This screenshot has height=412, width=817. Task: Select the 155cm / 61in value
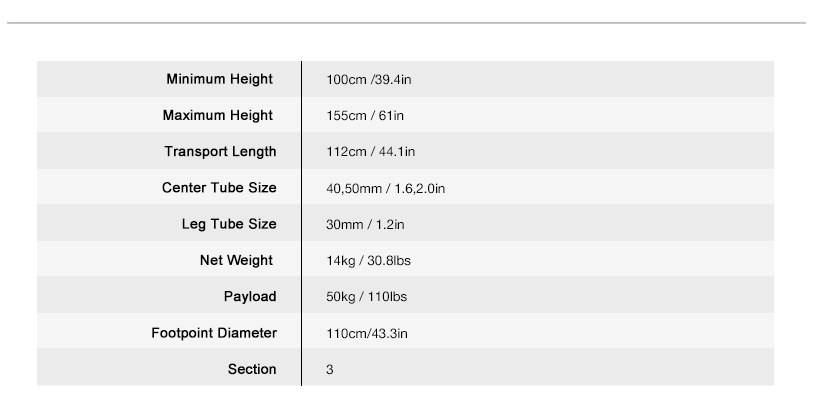point(365,116)
